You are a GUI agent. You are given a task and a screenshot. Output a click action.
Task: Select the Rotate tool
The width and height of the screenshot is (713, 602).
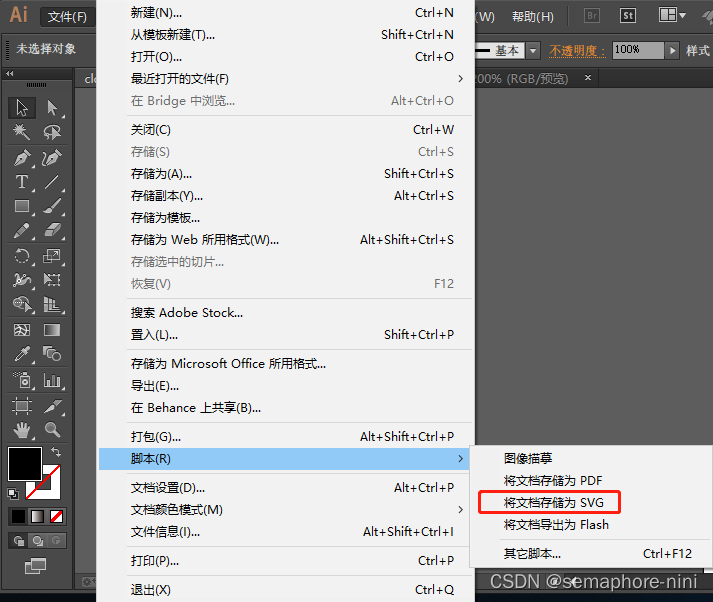tap(22, 256)
